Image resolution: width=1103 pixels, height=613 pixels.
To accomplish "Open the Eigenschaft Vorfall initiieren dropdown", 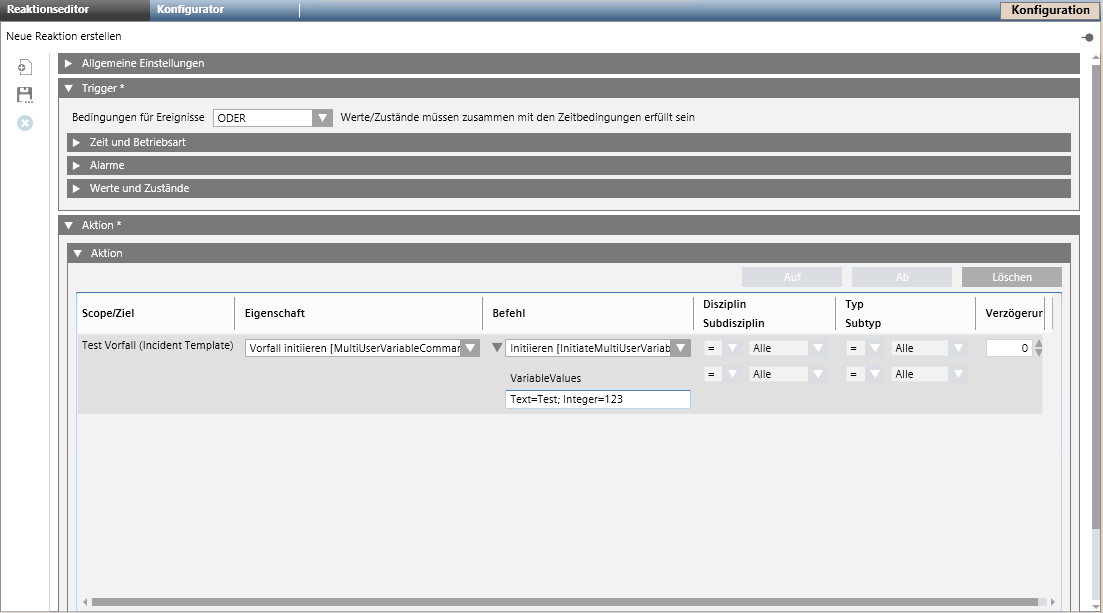I will (470, 348).
